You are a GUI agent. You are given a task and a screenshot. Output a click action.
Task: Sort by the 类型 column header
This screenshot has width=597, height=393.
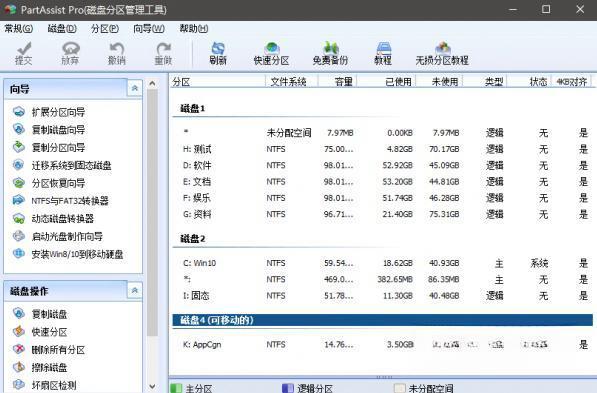tap(485, 81)
